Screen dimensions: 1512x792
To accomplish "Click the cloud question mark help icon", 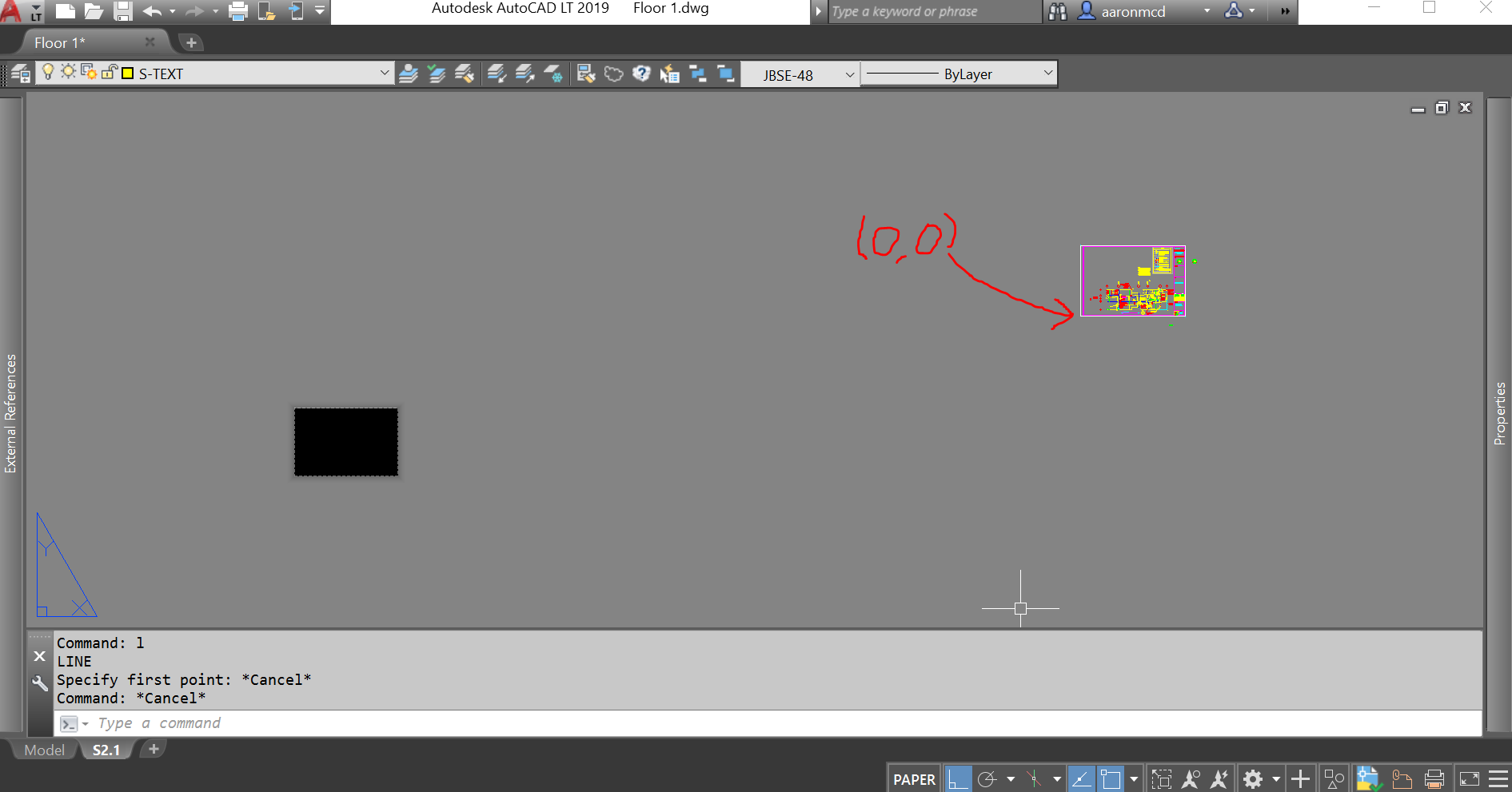I will click(x=641, y=74).
